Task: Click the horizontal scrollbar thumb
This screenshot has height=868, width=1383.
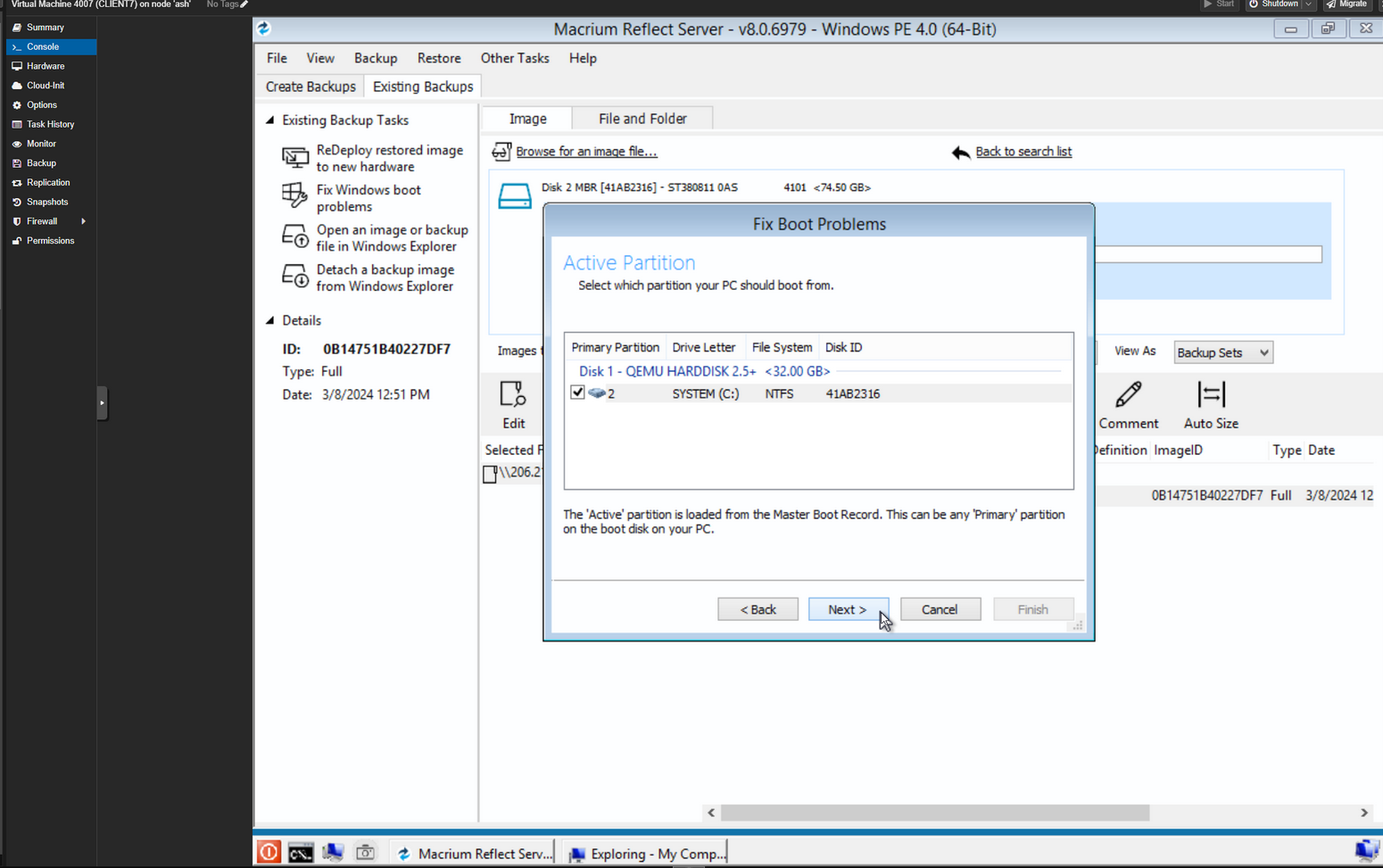Action: coord(935,813)
